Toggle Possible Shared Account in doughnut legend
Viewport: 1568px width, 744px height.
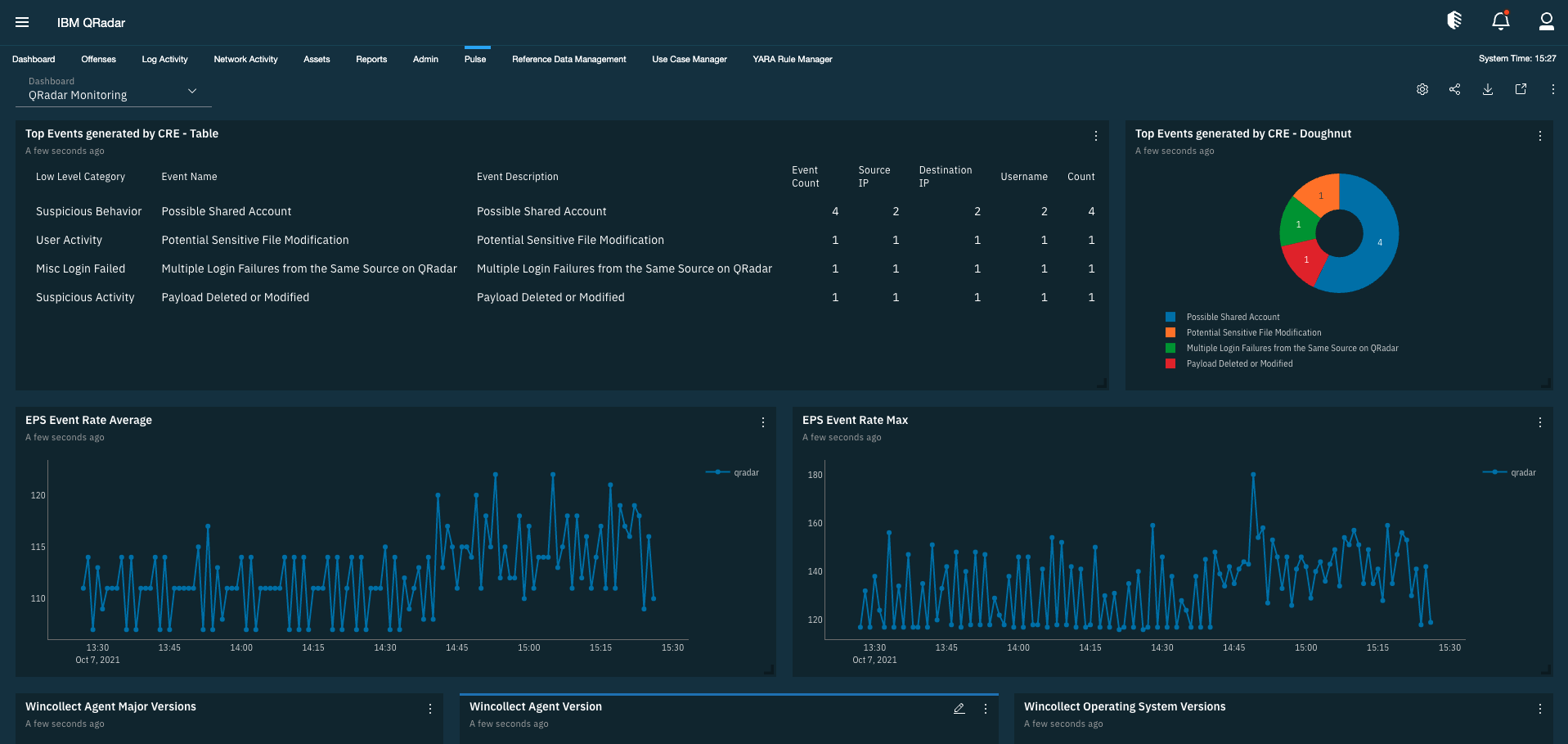tap(1233, 317)
